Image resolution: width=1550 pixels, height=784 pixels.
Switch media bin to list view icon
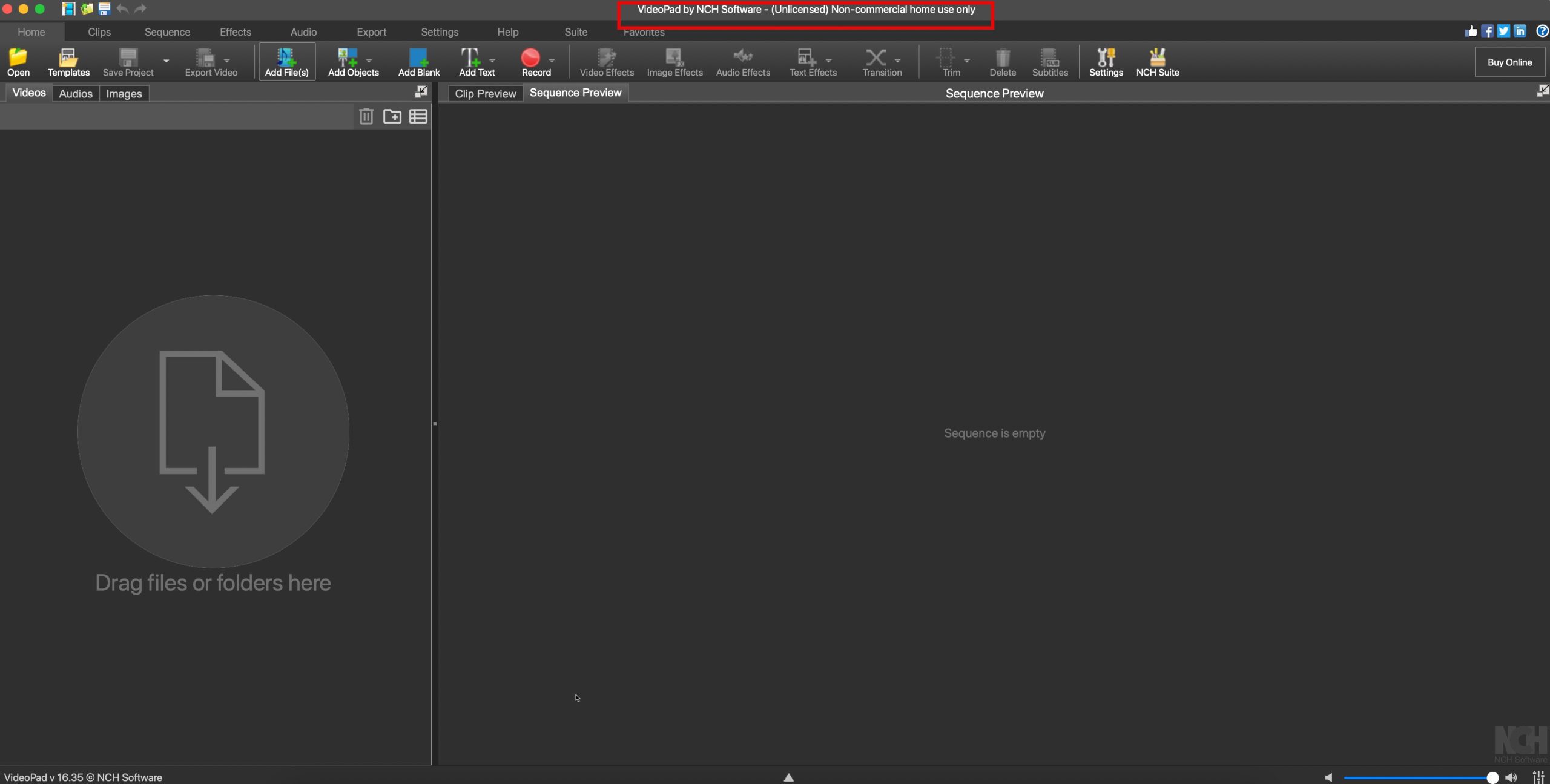tap(418, 116)
